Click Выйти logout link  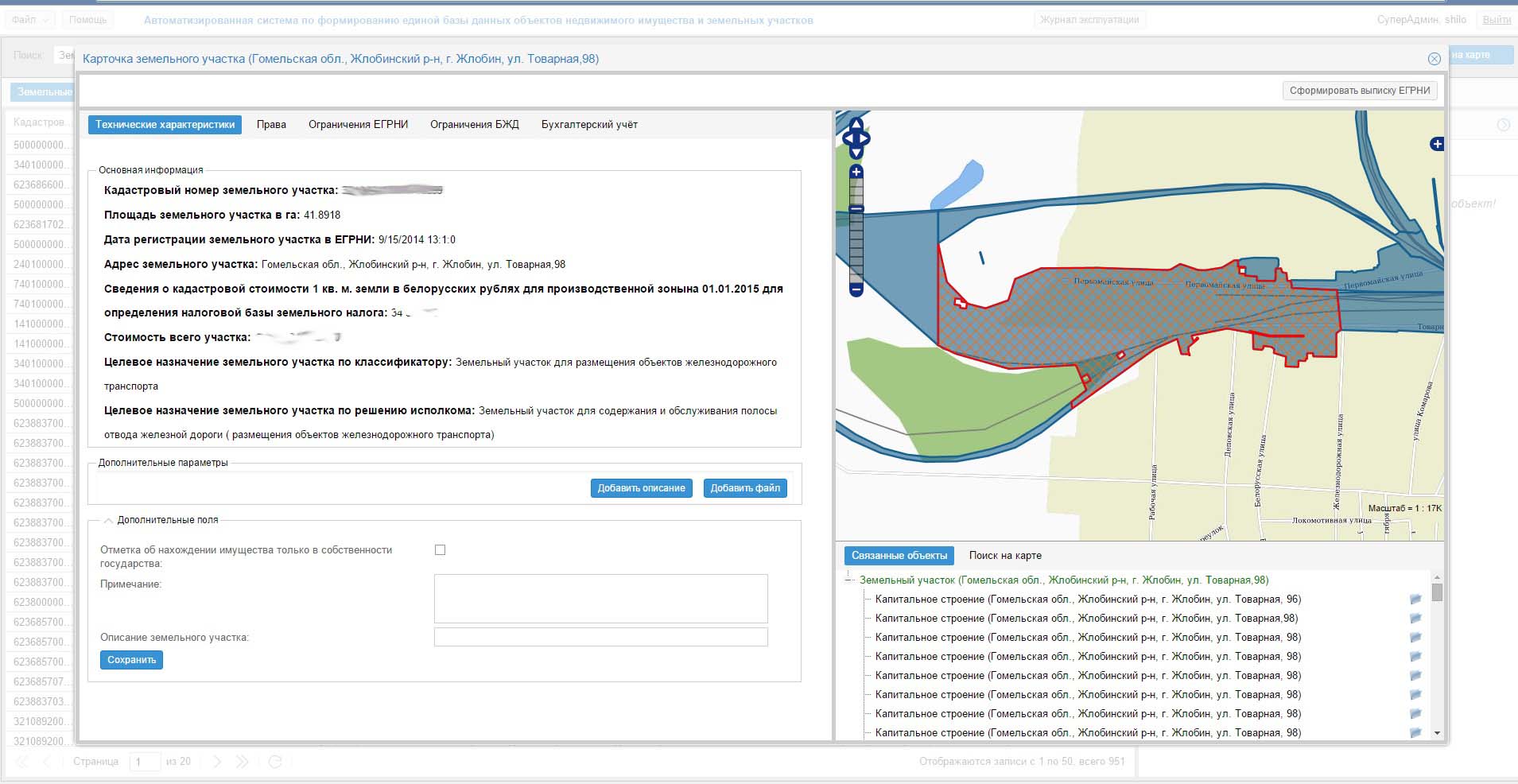[1497, 20]
